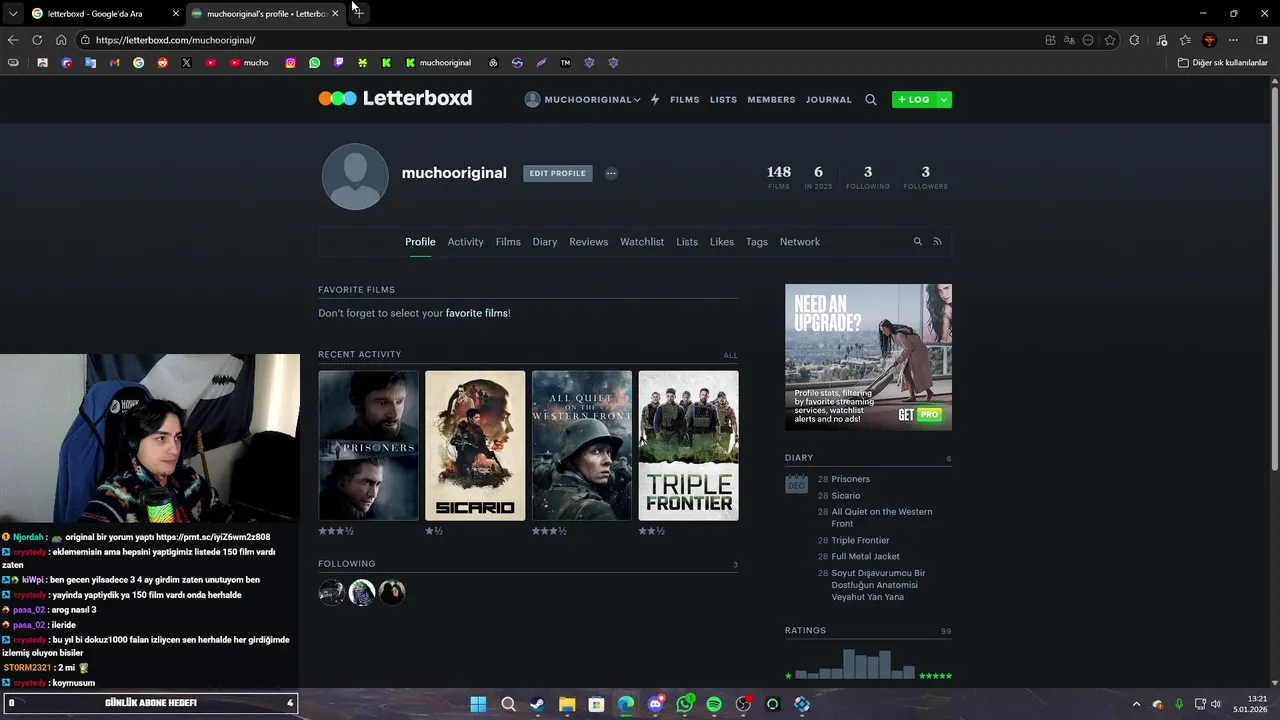
Task: Click the browser home icon
Action: coord(61,40)
